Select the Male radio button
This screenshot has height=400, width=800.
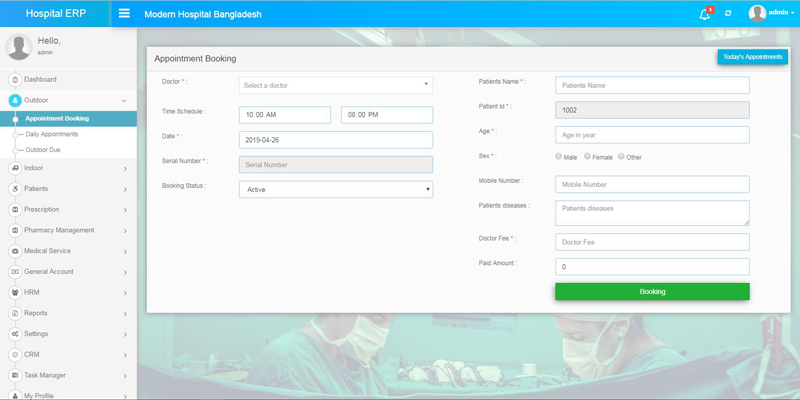(x=559, y=156)
